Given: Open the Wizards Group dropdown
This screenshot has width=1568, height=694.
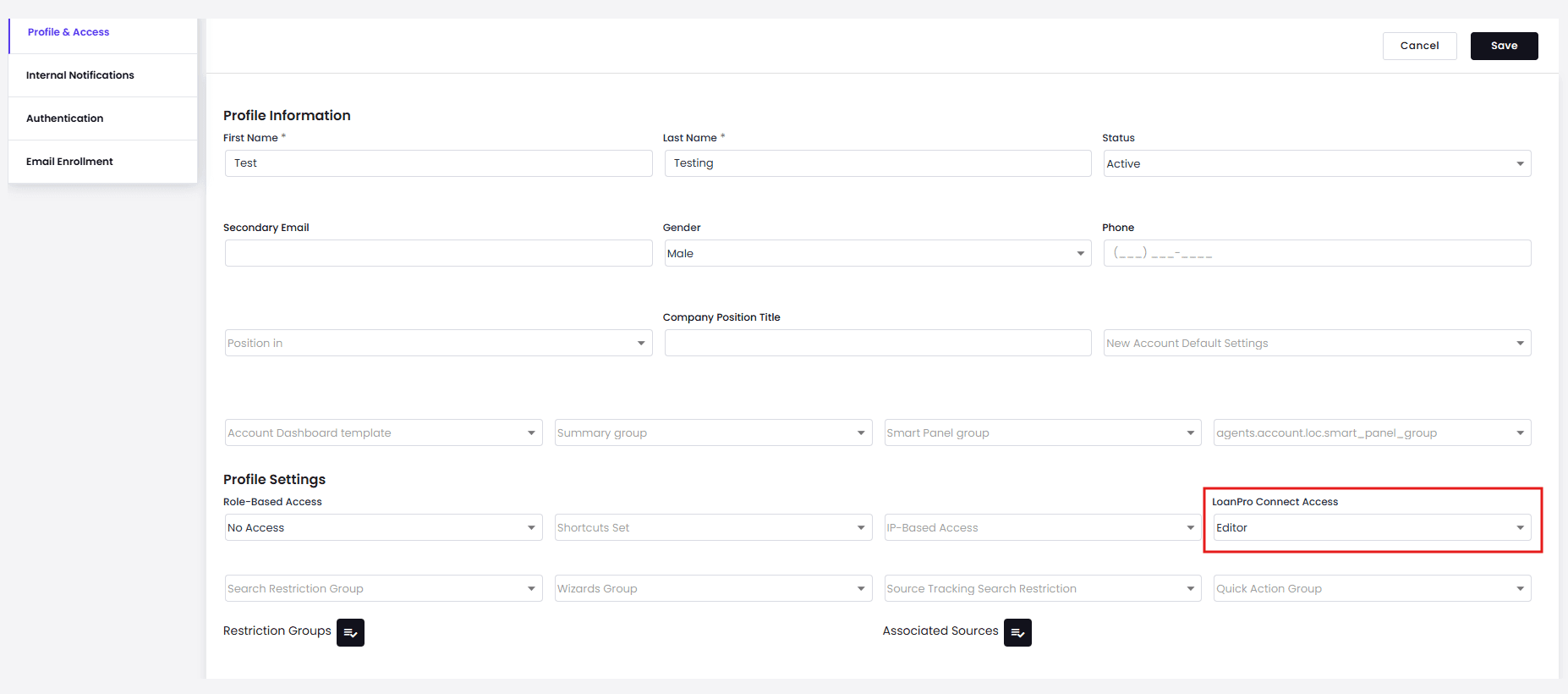Looking at the screenshot, I should point(713,588).
